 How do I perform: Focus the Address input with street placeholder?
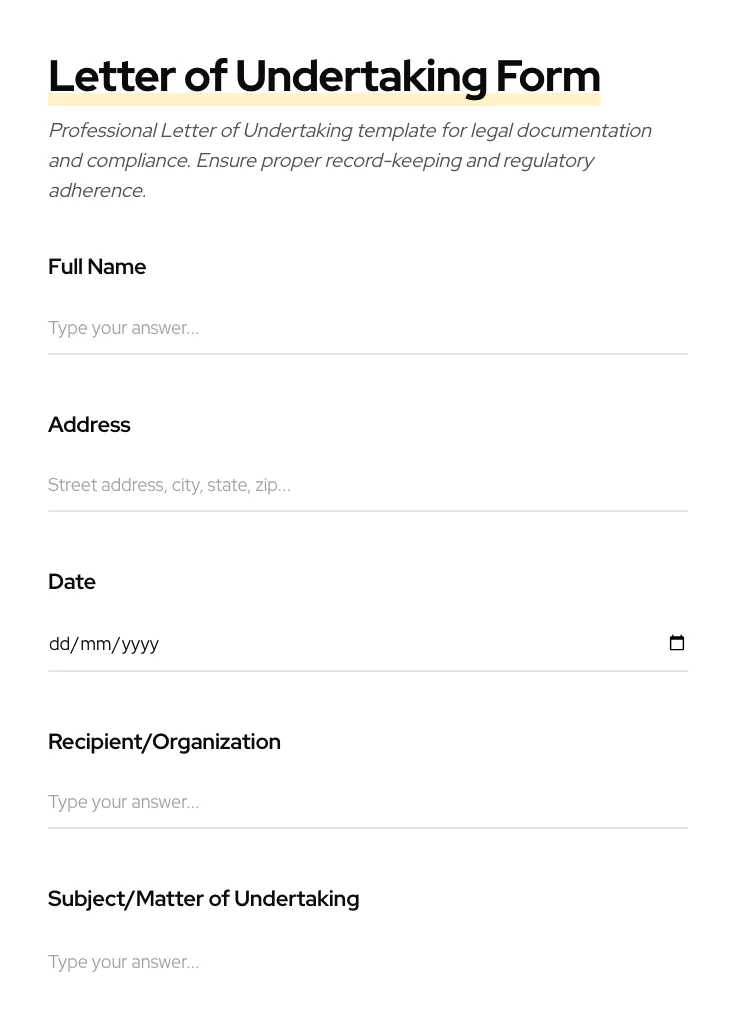tap(367, 485)
